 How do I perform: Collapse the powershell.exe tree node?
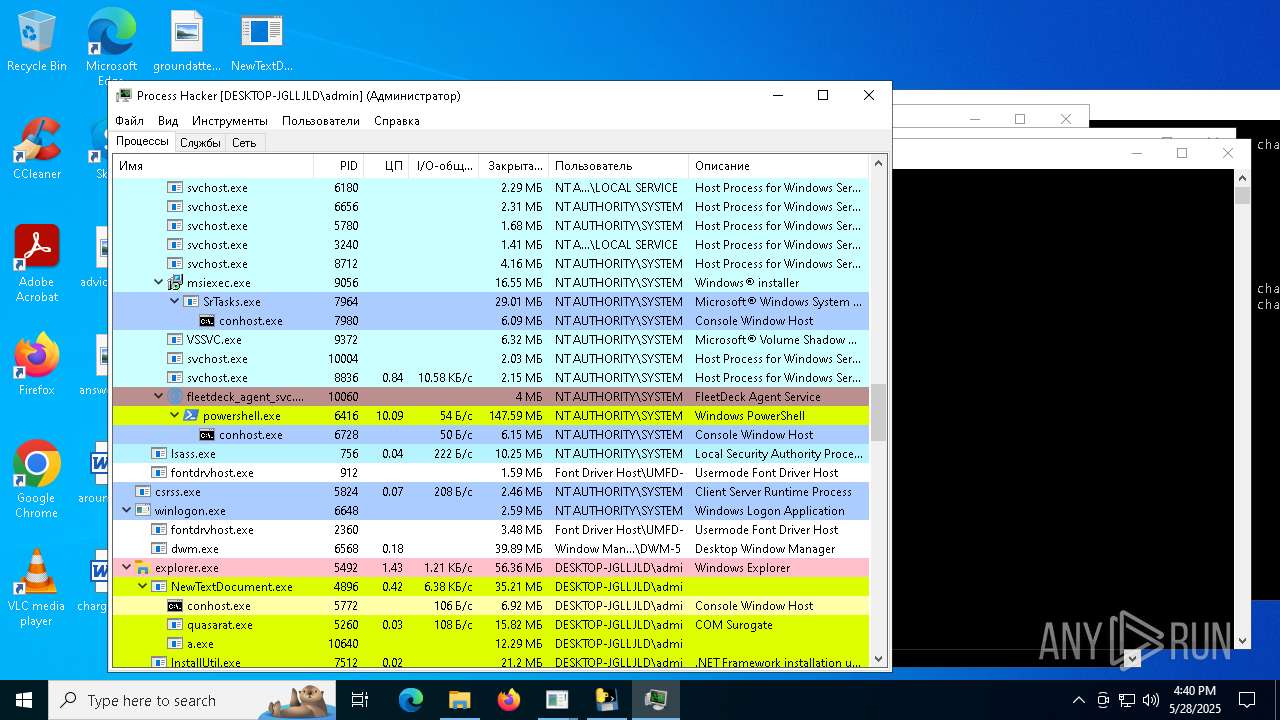point(174,416)
